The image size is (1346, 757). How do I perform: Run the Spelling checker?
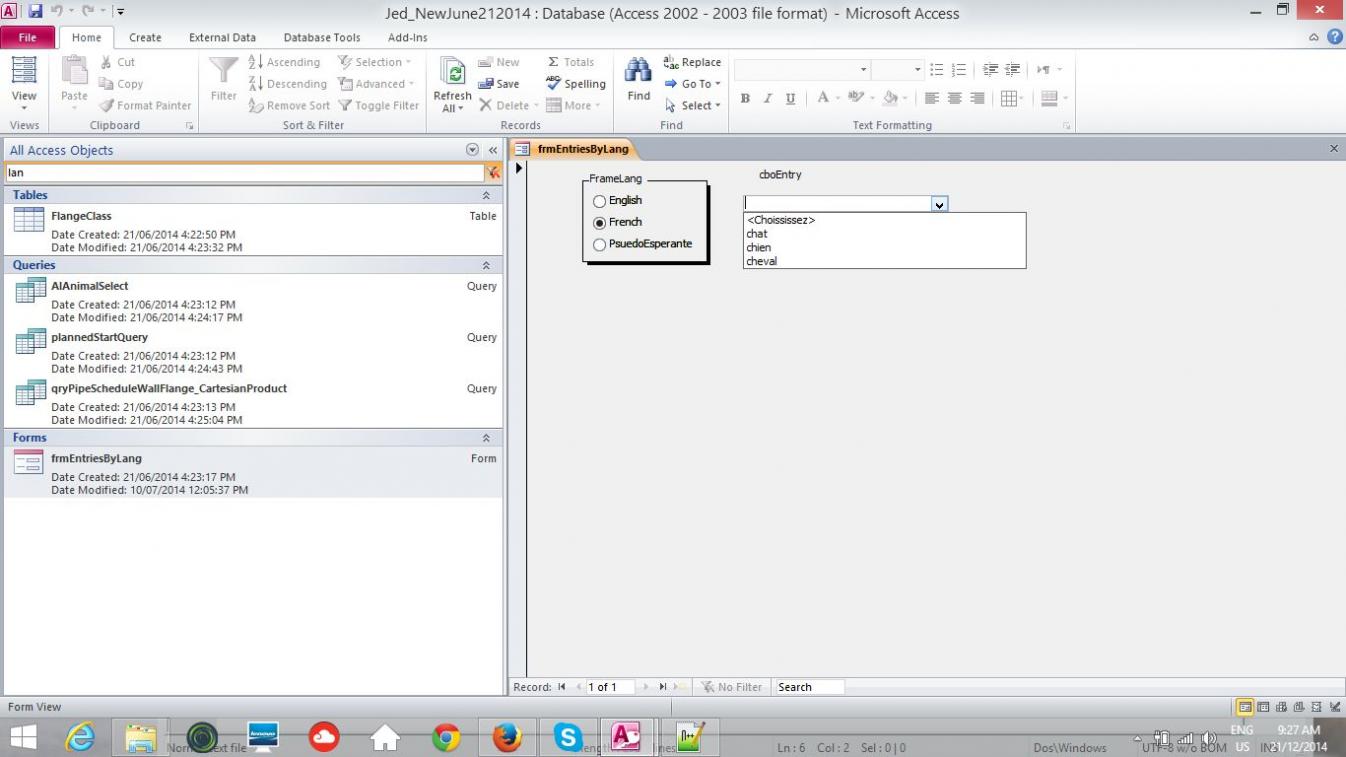575,84
